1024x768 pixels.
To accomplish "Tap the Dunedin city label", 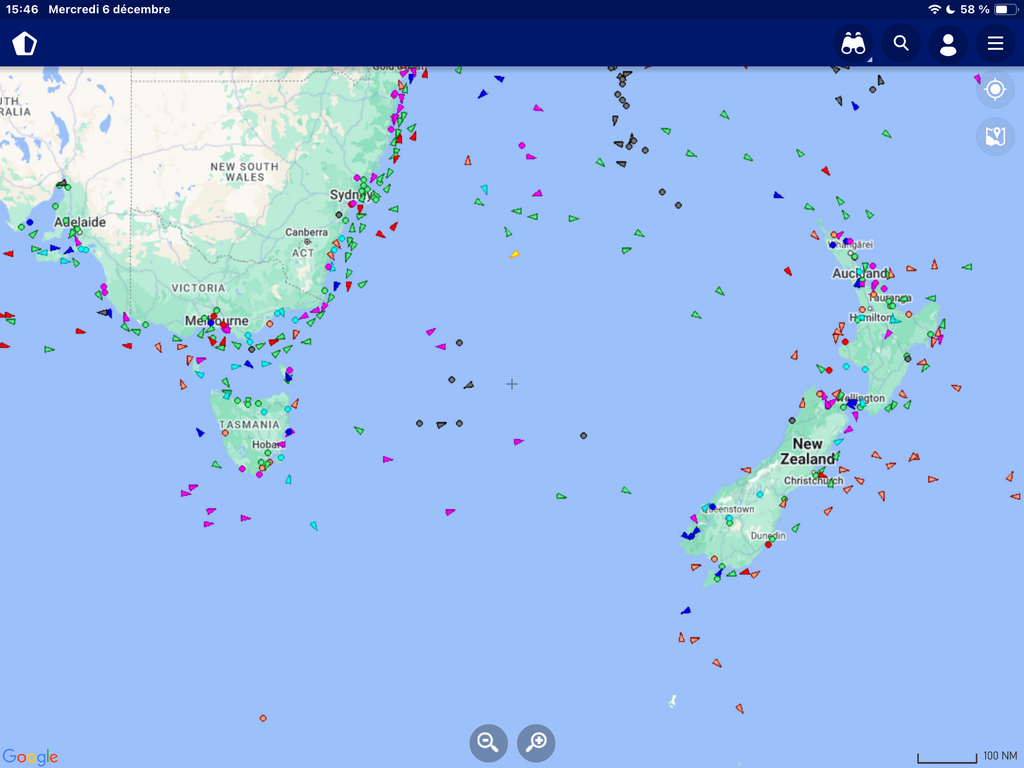I will (768, 536).
